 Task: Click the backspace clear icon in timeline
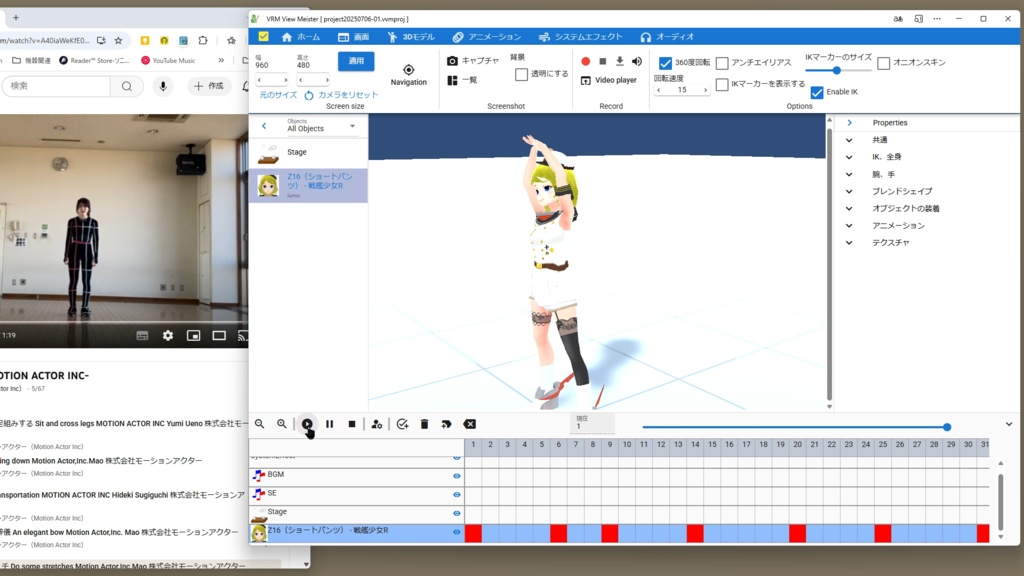tap(470, 424)
